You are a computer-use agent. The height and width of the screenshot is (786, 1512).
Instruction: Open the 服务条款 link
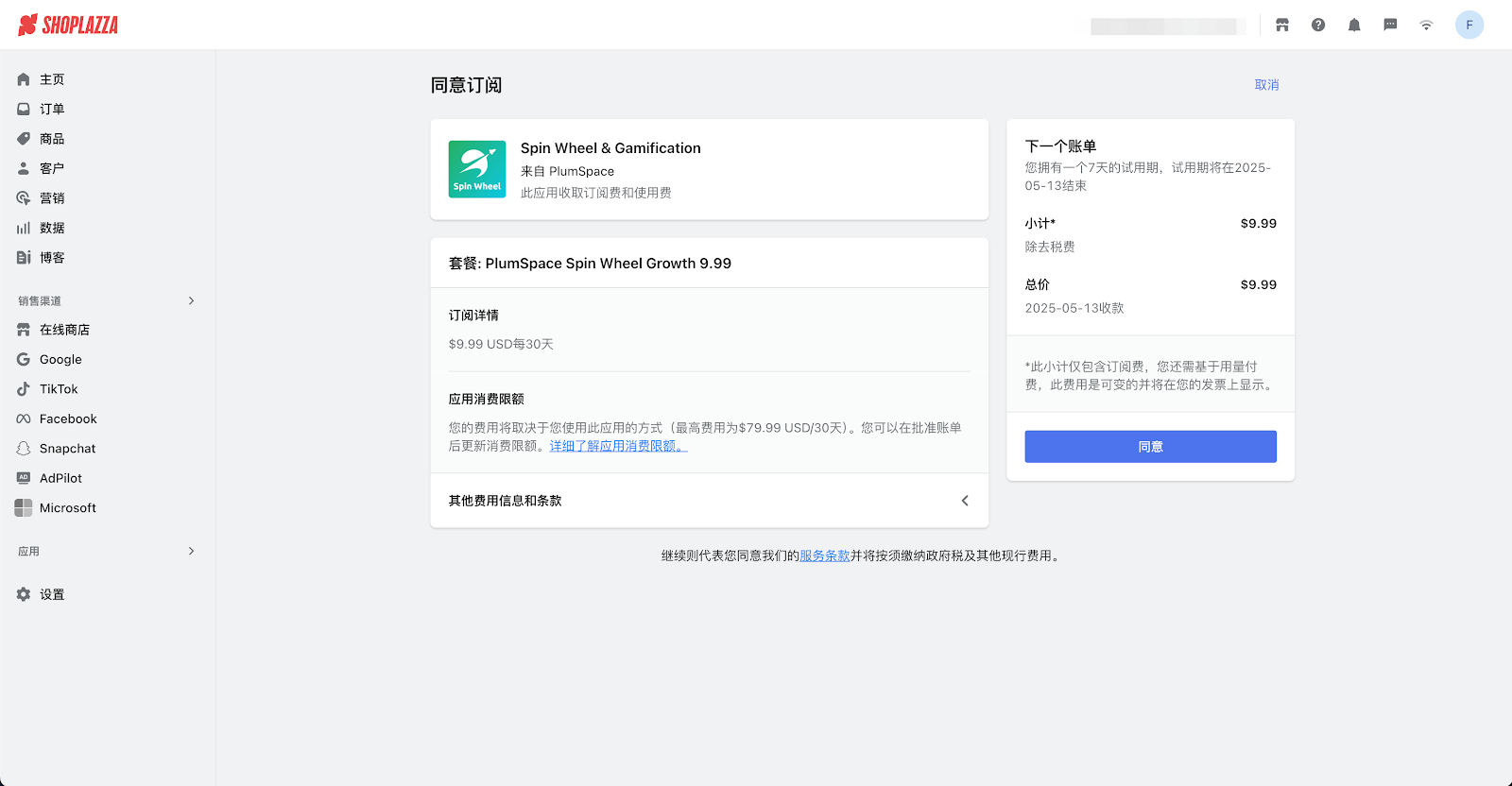[825, 555]
